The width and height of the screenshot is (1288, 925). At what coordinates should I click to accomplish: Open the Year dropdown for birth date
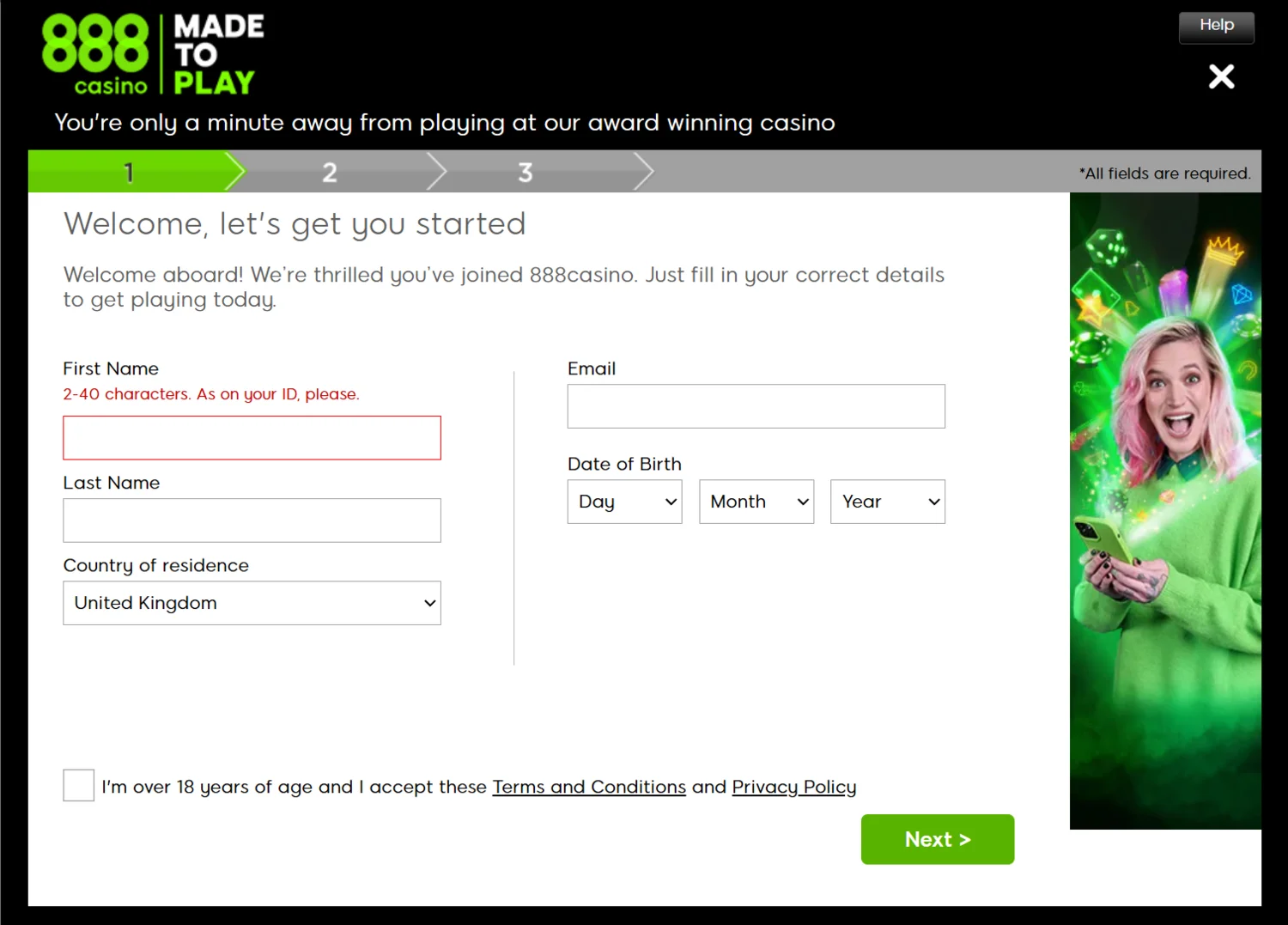(x=888, y=502)
